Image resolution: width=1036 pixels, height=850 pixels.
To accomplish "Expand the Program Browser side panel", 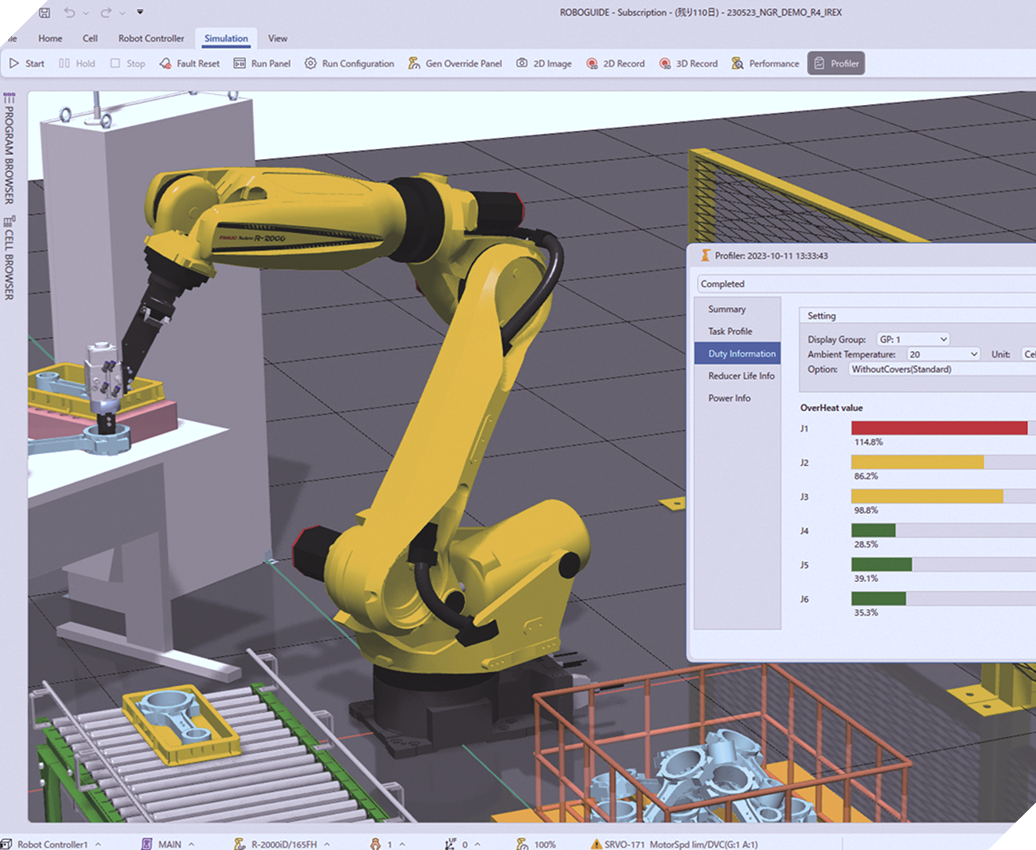I will tap(9, 148).
